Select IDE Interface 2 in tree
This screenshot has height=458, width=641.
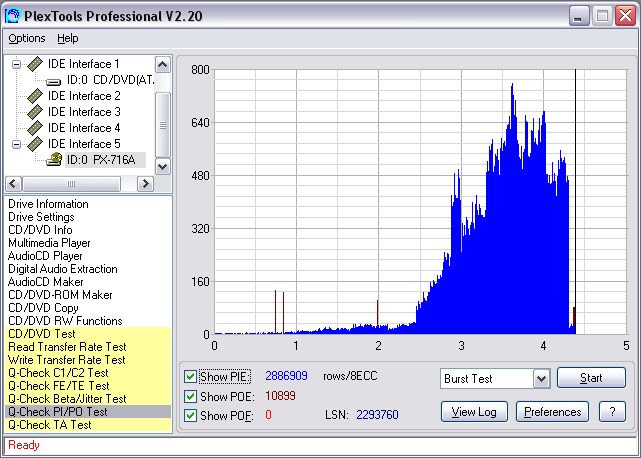click(x=84, y=96)
